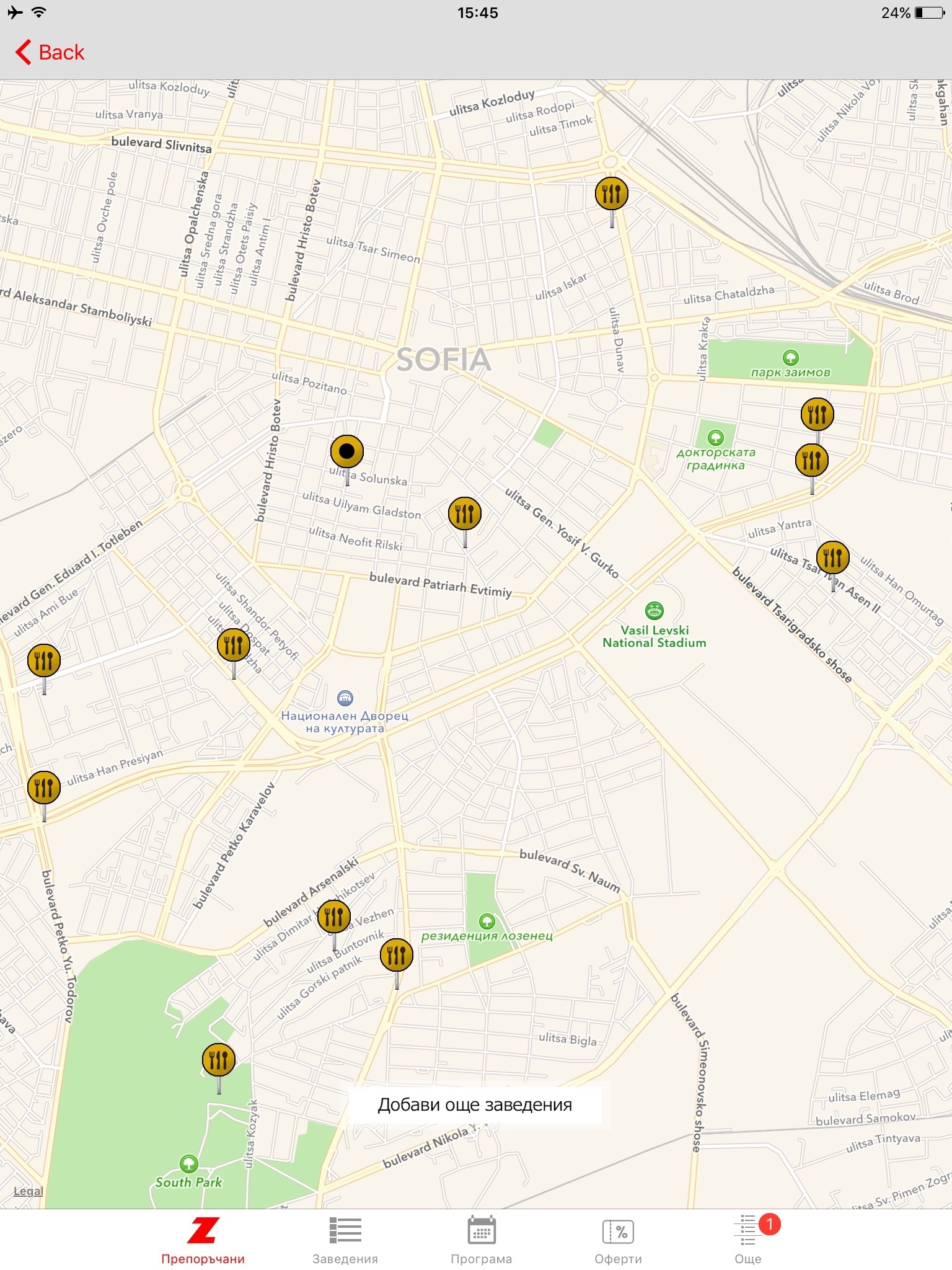Tap the ulitsa Neofit Rilski label

[355, 538]
